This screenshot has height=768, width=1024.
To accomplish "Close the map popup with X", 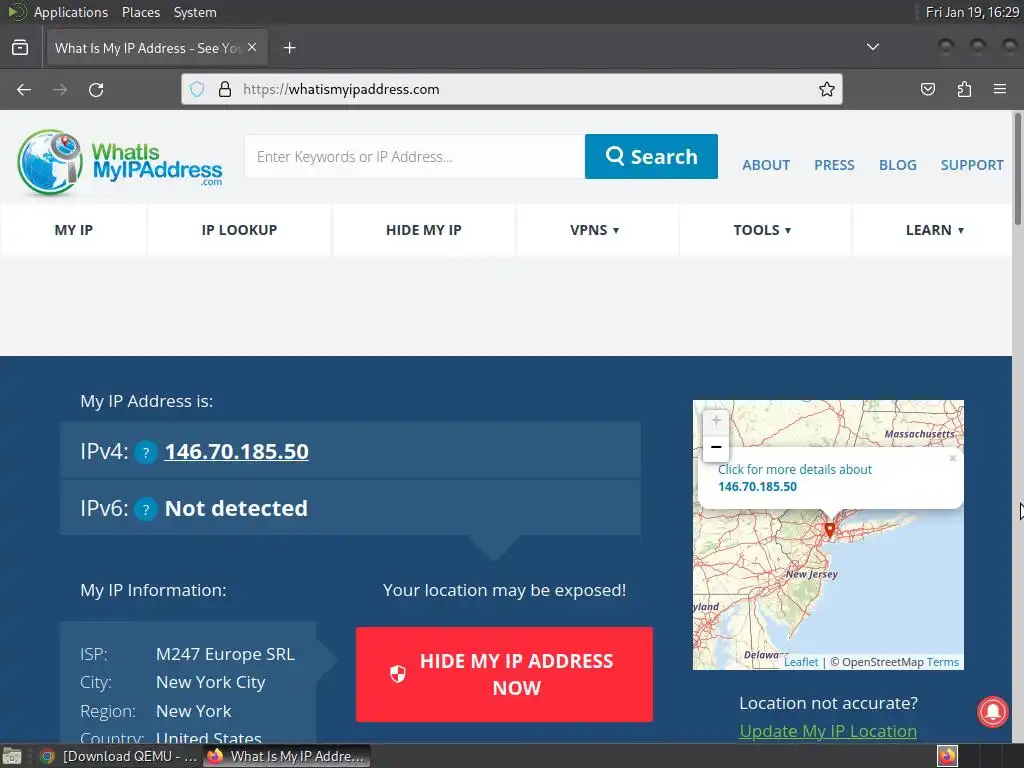I will 953,458.
